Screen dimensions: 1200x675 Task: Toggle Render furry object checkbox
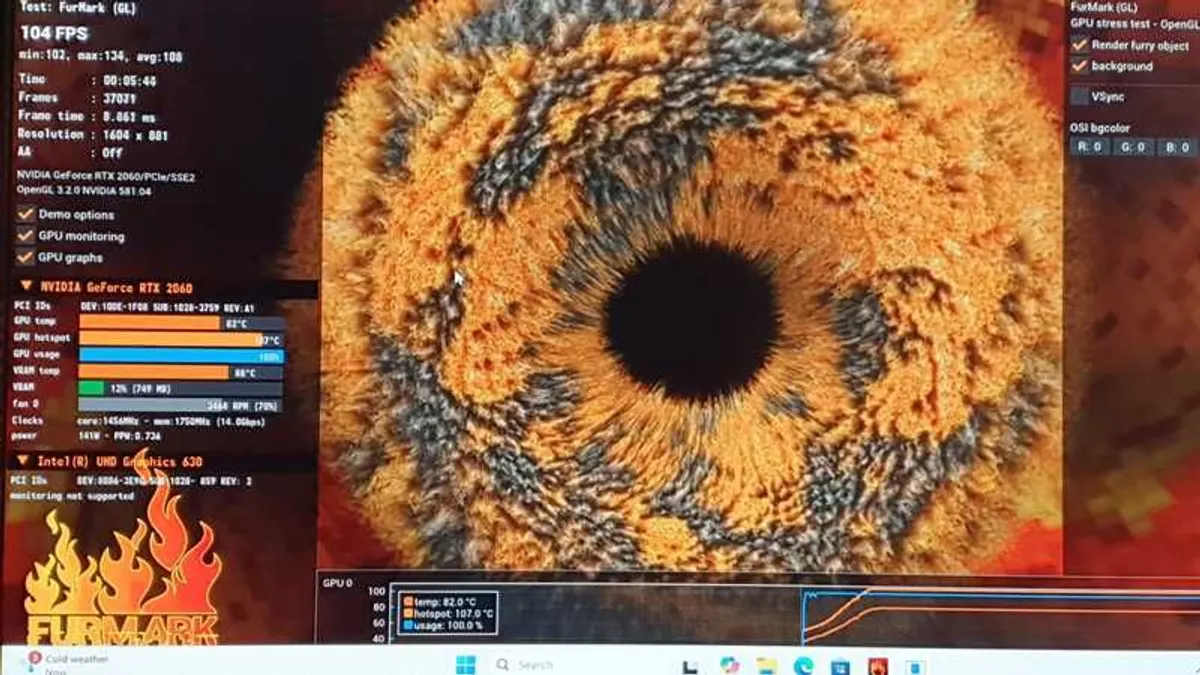[1080, 45]
